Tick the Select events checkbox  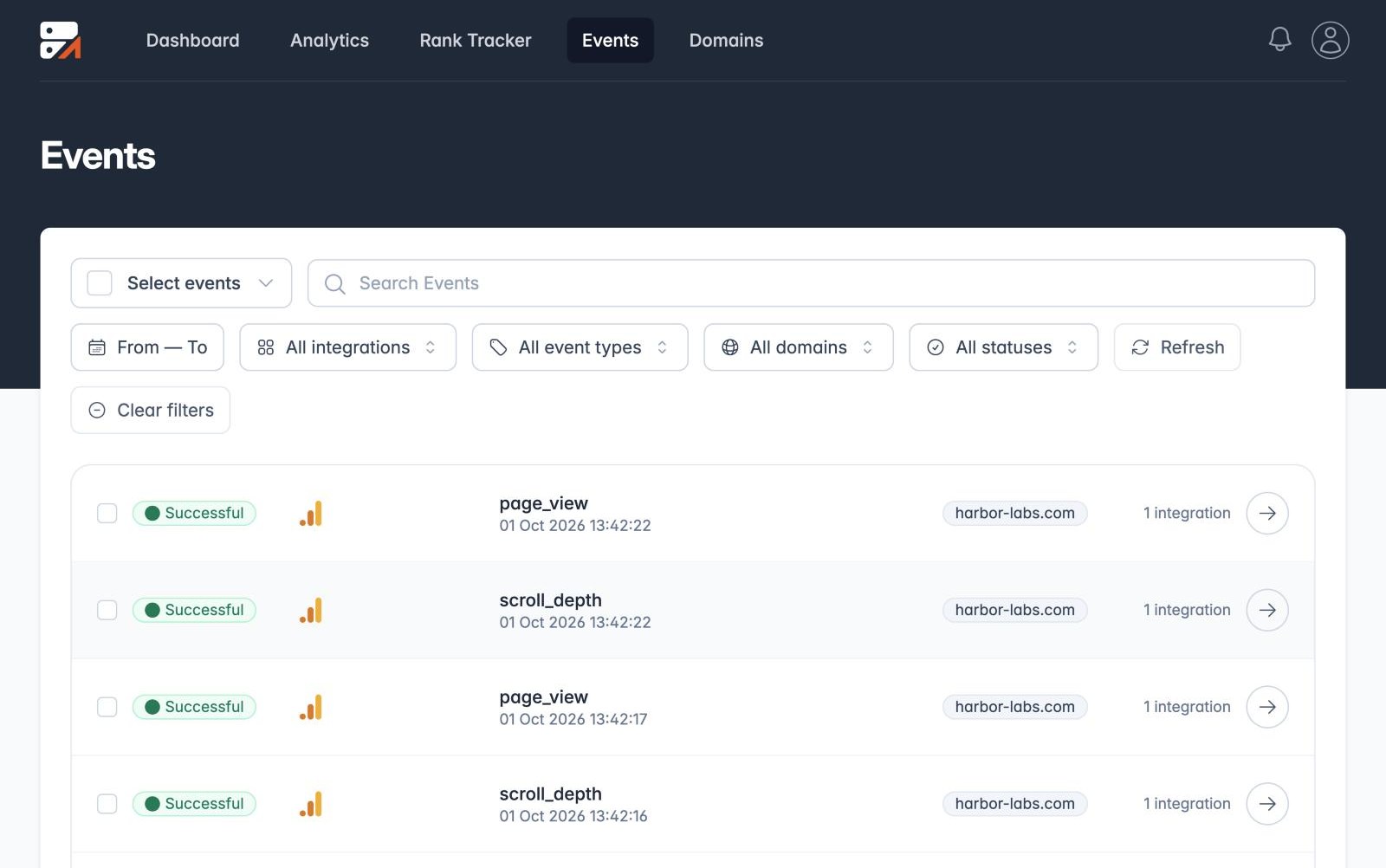pyautogui.click(x=100, y=283)
